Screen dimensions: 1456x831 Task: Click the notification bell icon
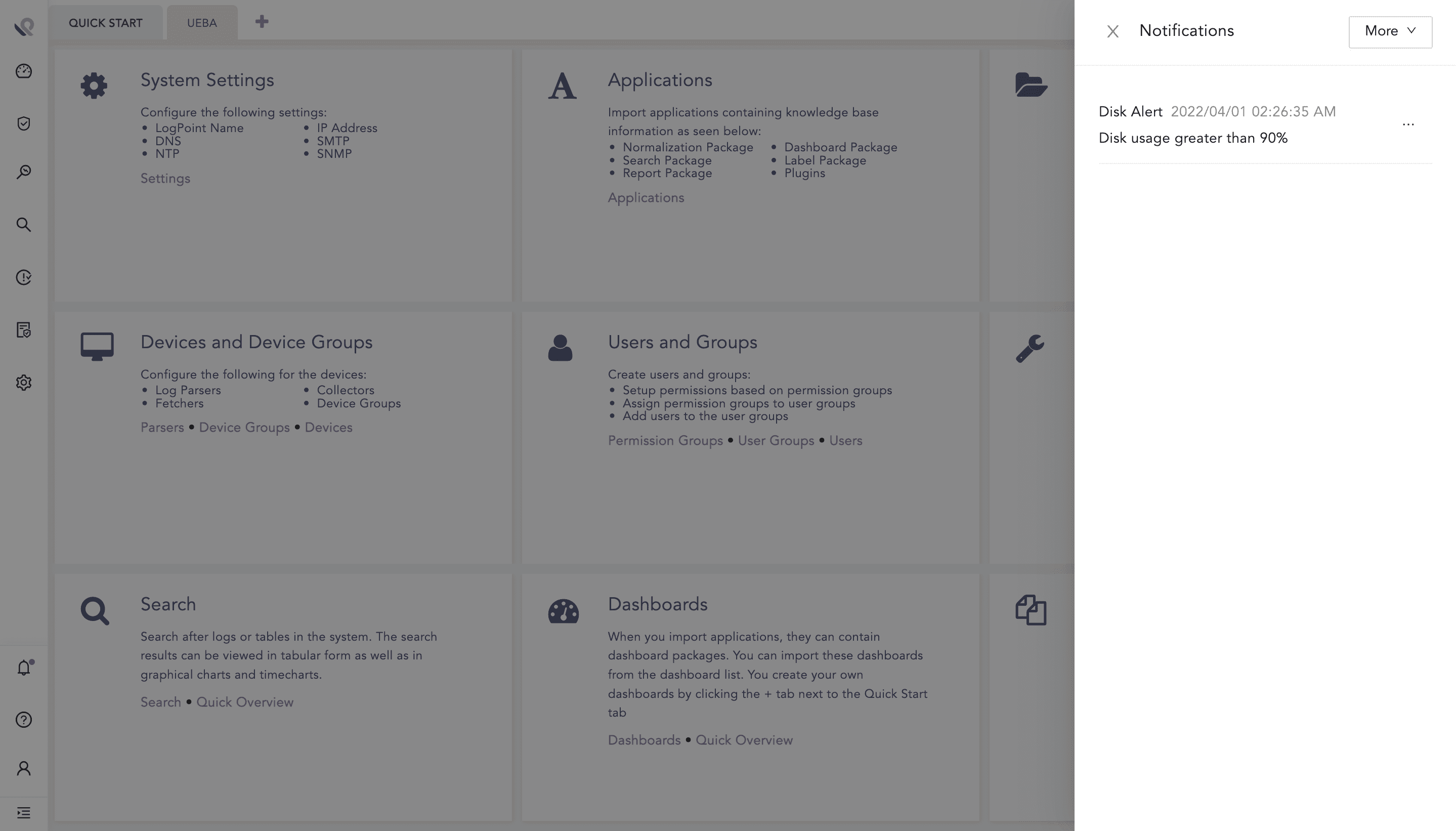point(23,668)
